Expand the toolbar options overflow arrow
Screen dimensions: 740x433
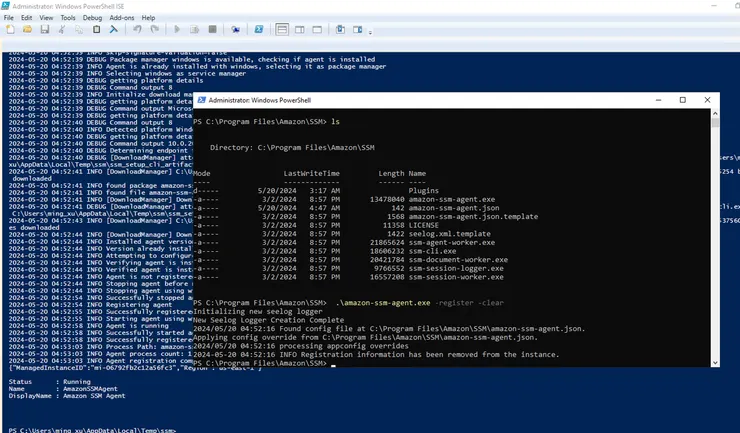370,33
